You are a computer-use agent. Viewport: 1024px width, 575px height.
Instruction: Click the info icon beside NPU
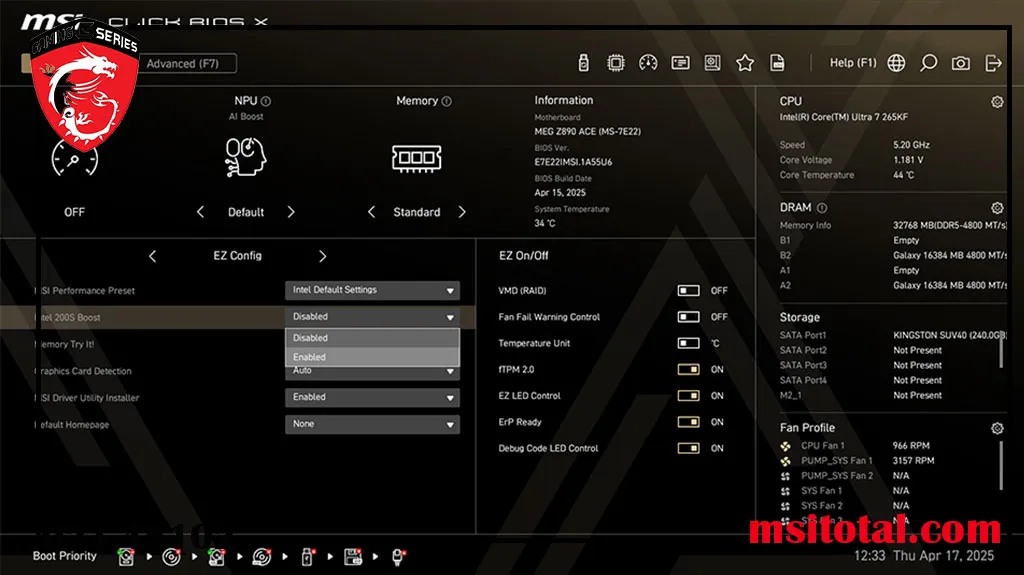(266, 101)
